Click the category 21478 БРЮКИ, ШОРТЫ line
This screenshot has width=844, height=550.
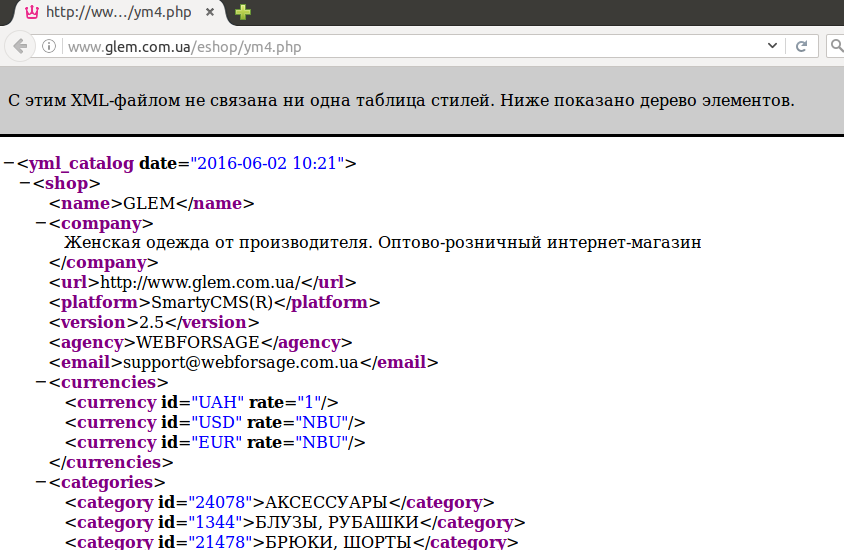point(292,541)
